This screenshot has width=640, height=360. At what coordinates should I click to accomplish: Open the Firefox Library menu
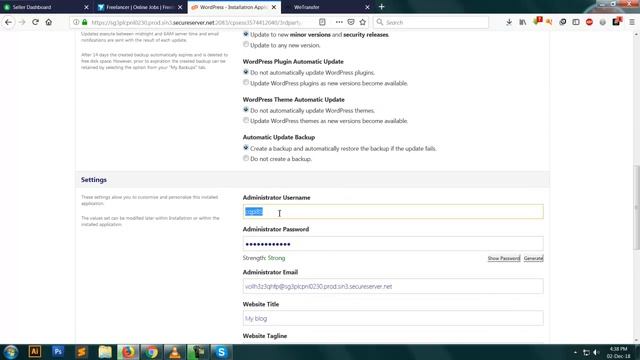(x=522, y=22)
